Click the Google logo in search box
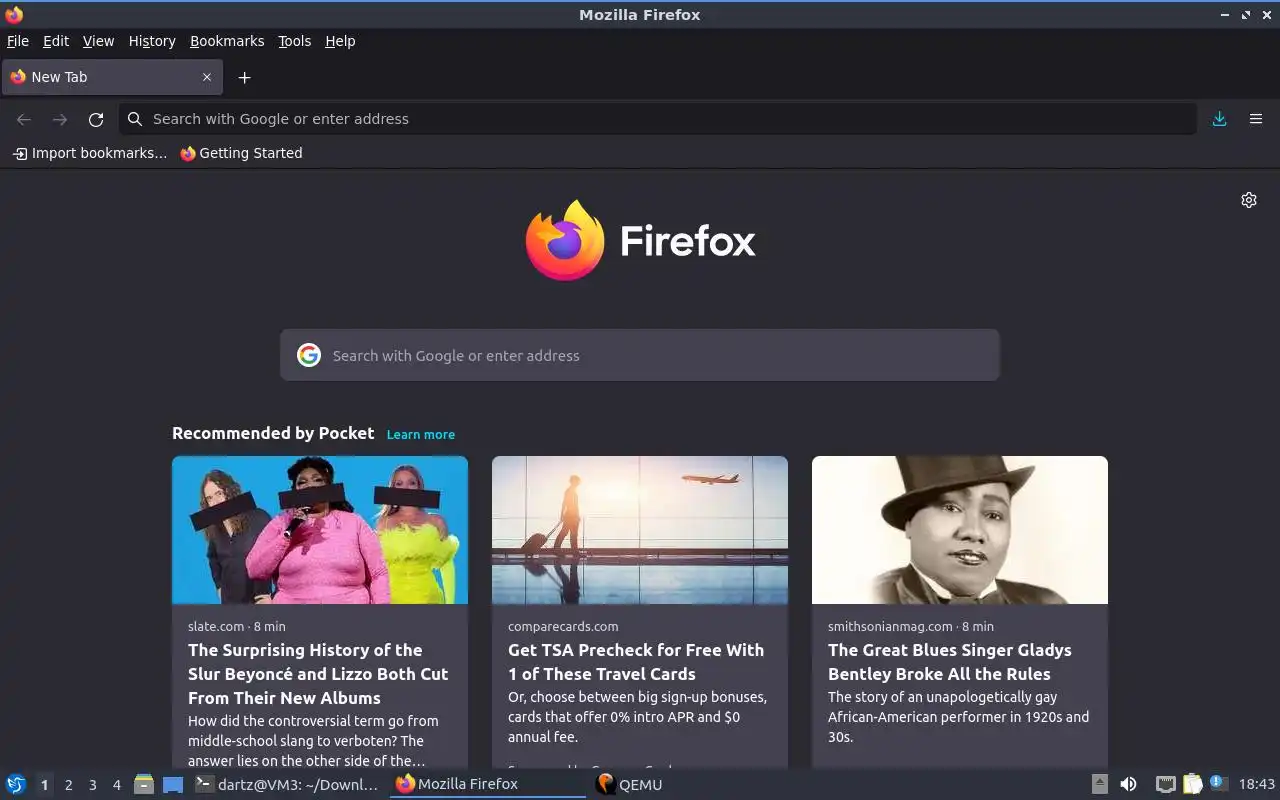Viewport: 1280px width, 800px height. click(x=309, y=355)
